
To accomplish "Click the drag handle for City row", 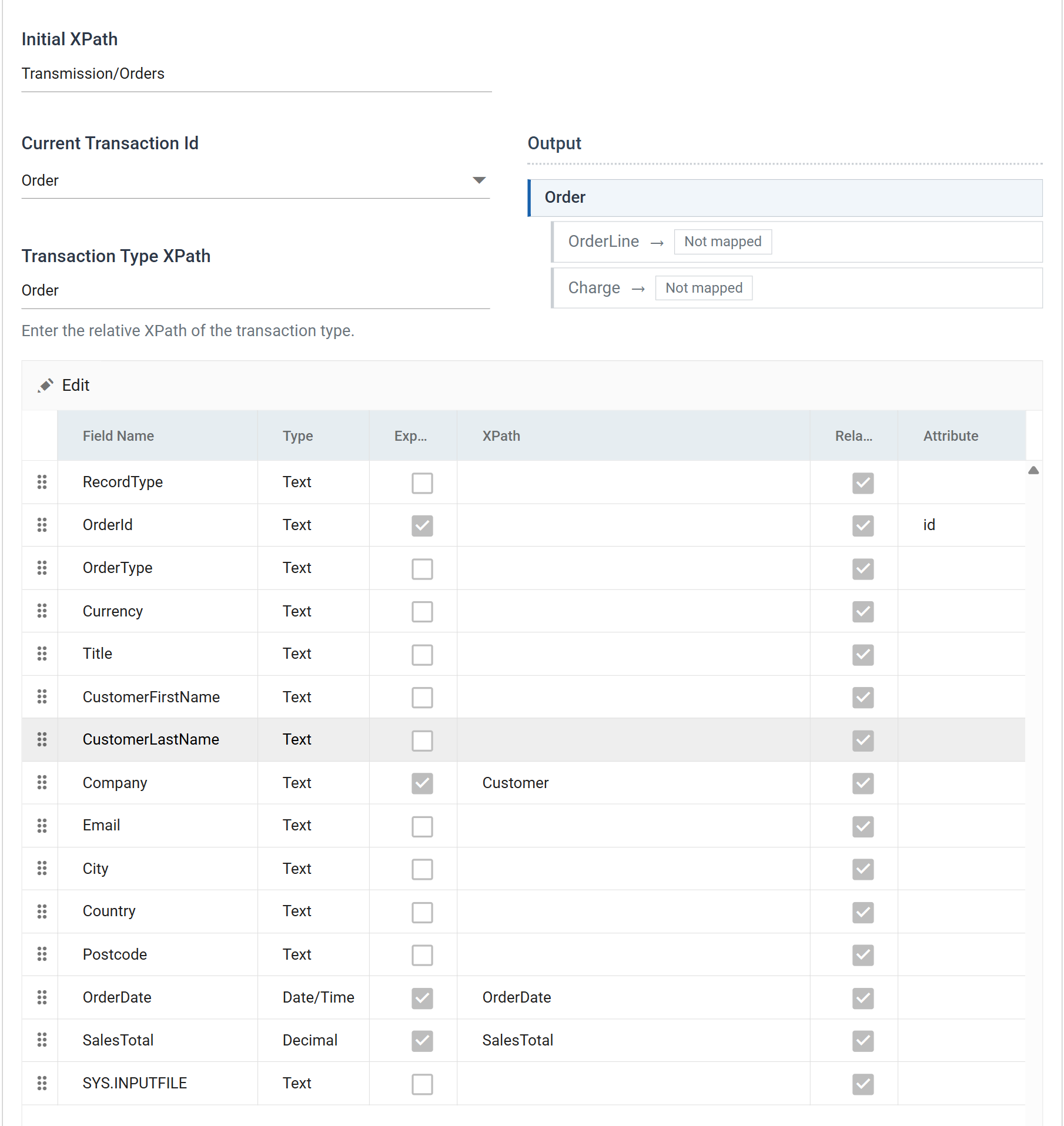I will click(42, 868).
